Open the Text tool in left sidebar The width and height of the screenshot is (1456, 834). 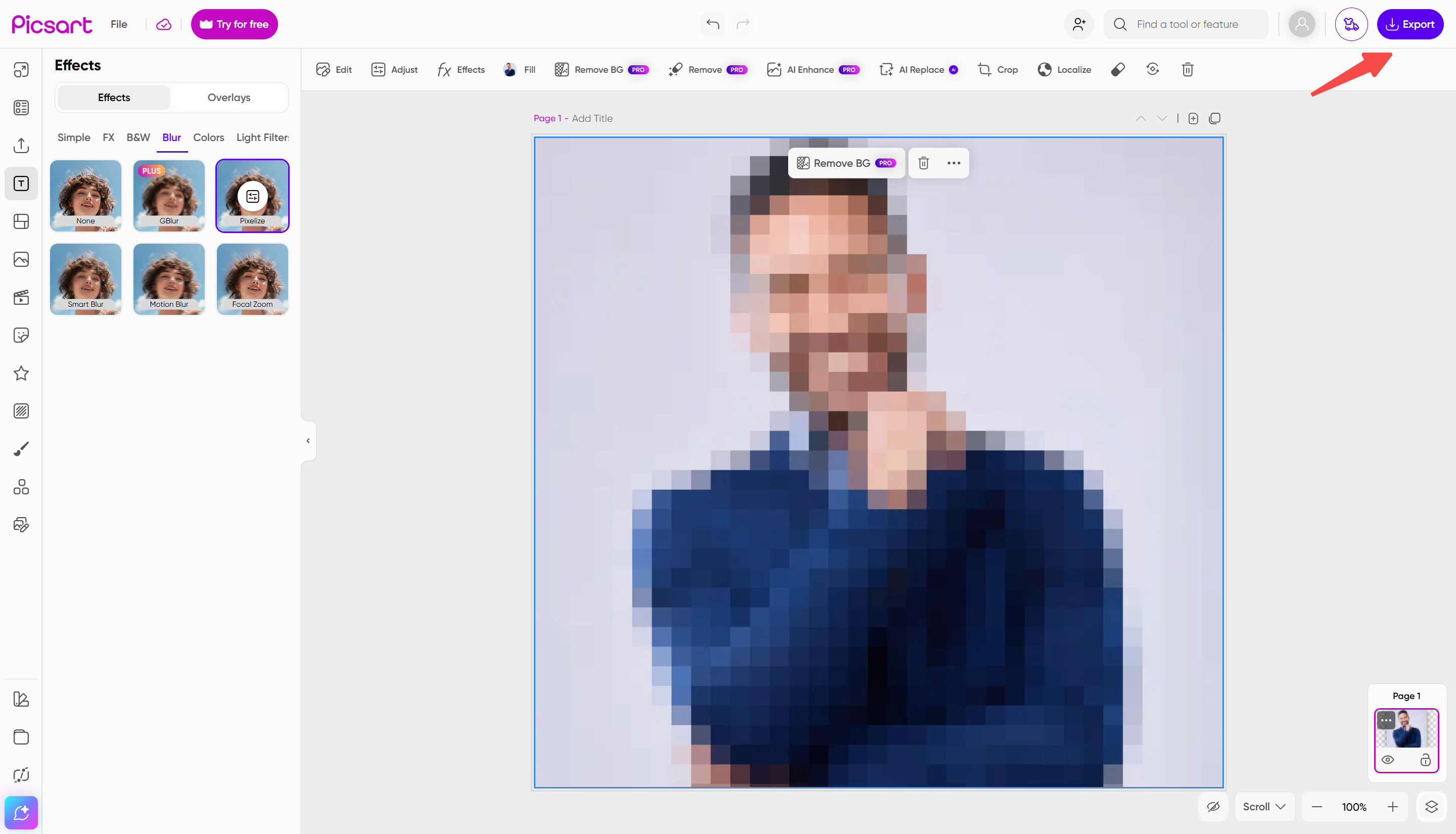[x=21, y=183]
